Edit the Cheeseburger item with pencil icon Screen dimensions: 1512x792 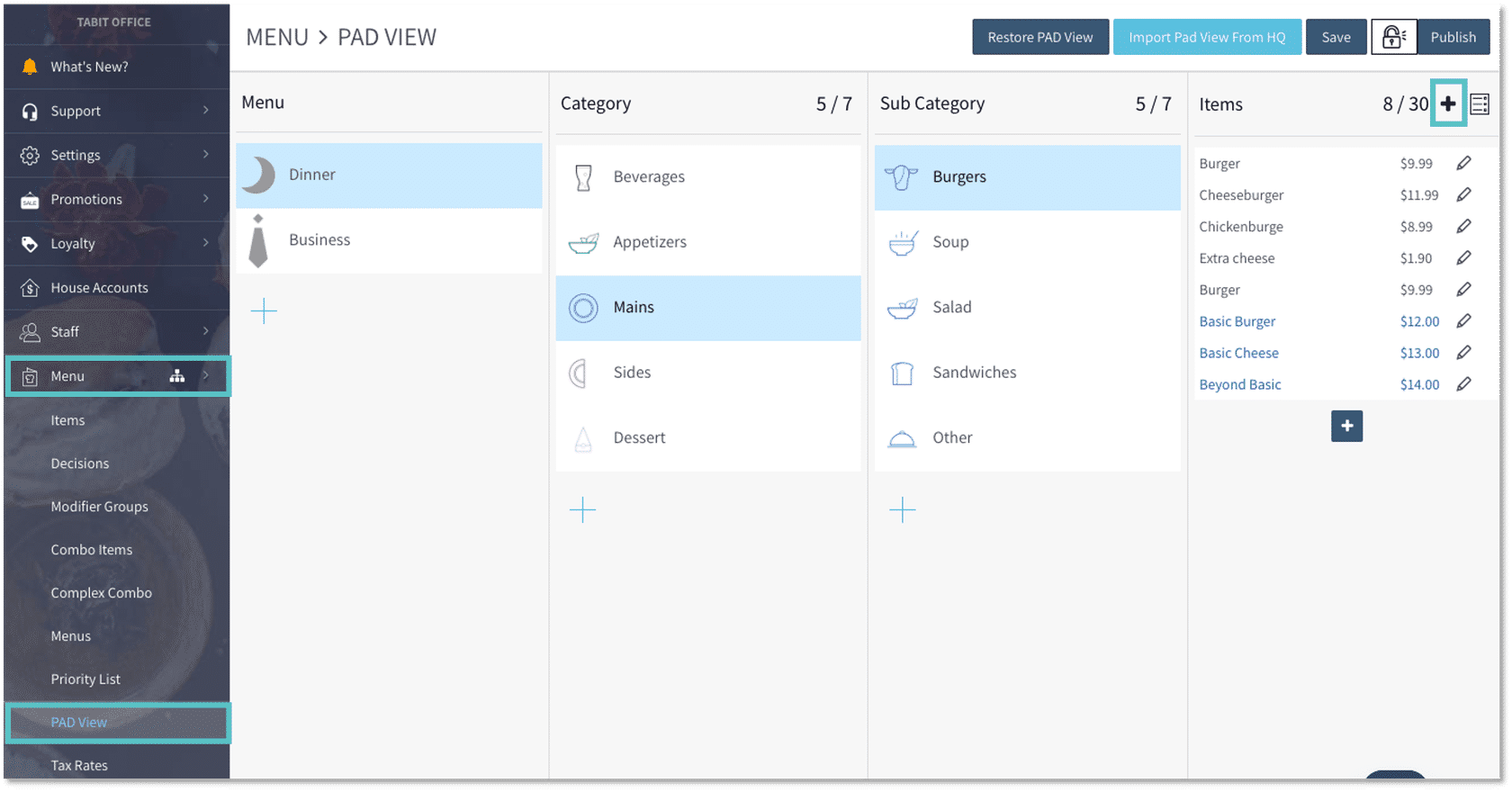1463,195
